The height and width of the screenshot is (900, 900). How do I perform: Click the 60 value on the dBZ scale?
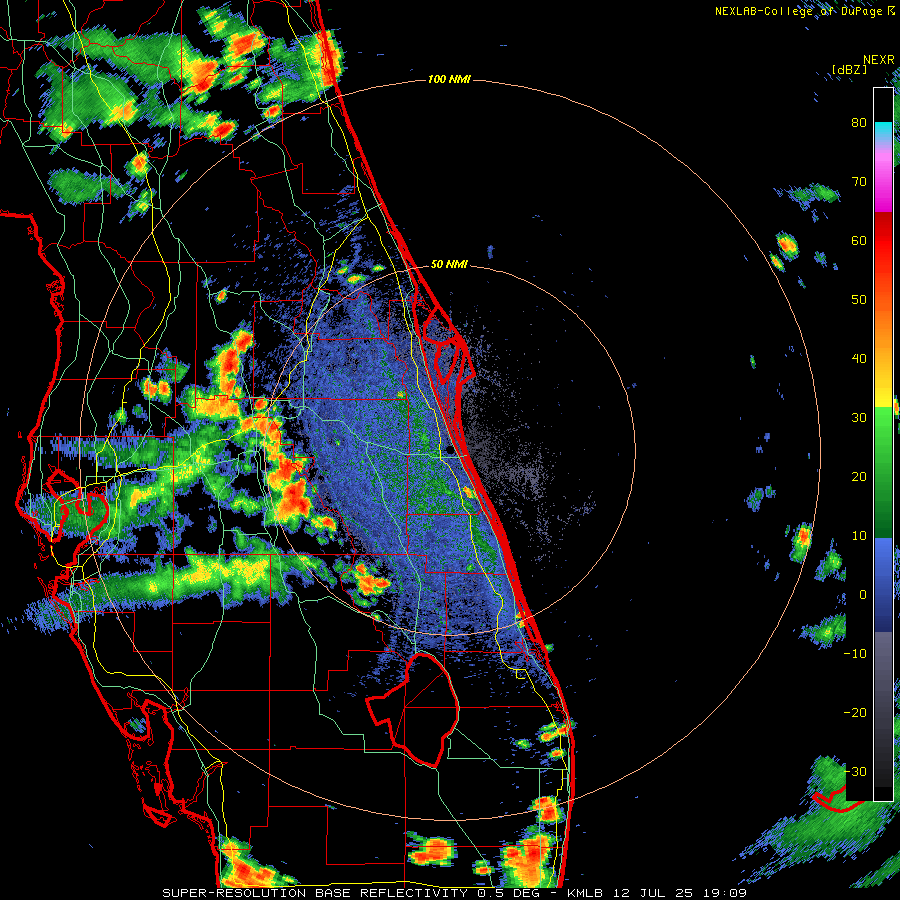[x=859, y=240]
